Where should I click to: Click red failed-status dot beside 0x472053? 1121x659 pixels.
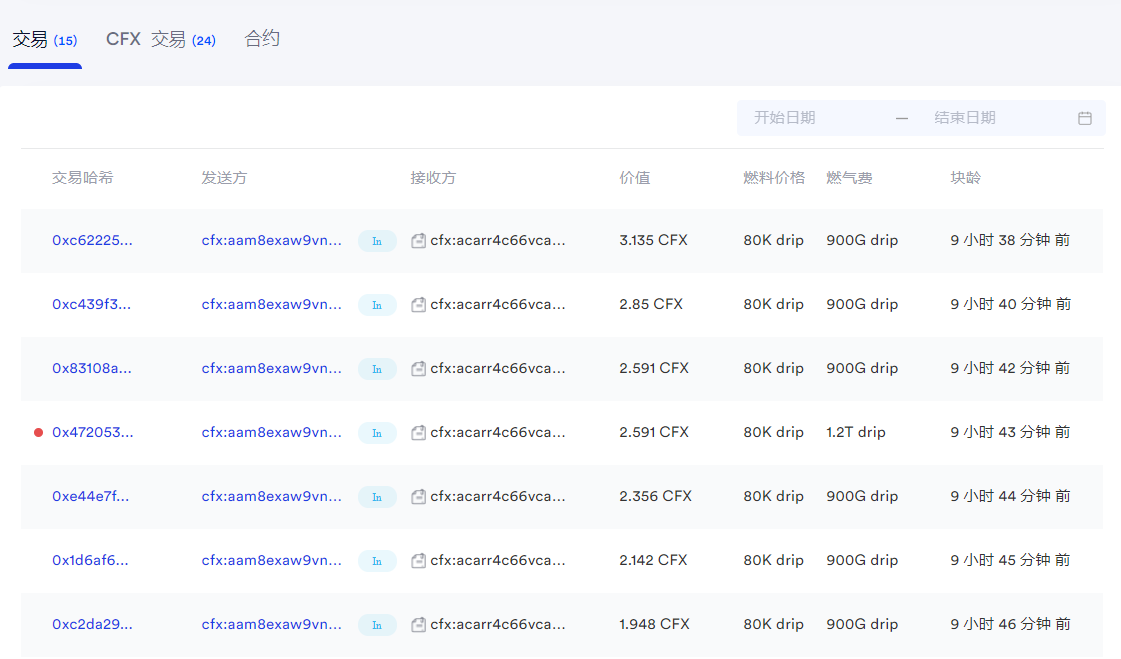39,432
